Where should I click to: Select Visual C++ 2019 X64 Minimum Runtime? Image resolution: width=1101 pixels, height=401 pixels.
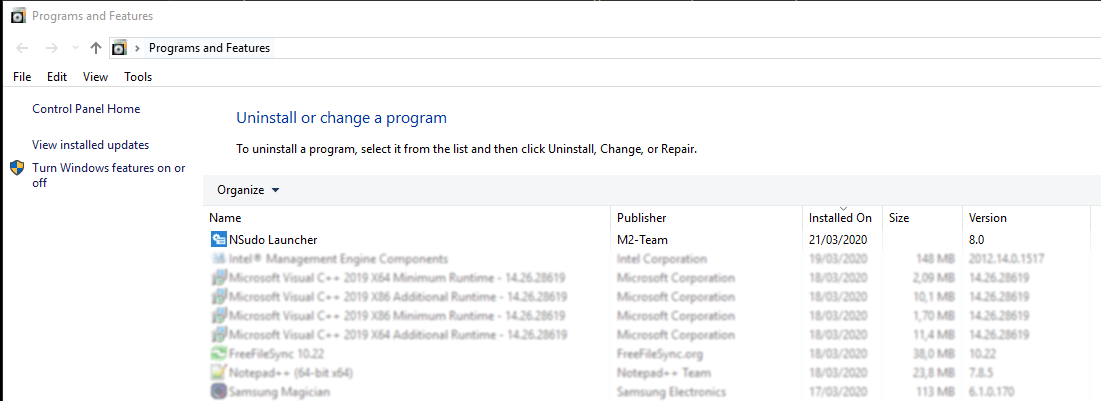650,277
